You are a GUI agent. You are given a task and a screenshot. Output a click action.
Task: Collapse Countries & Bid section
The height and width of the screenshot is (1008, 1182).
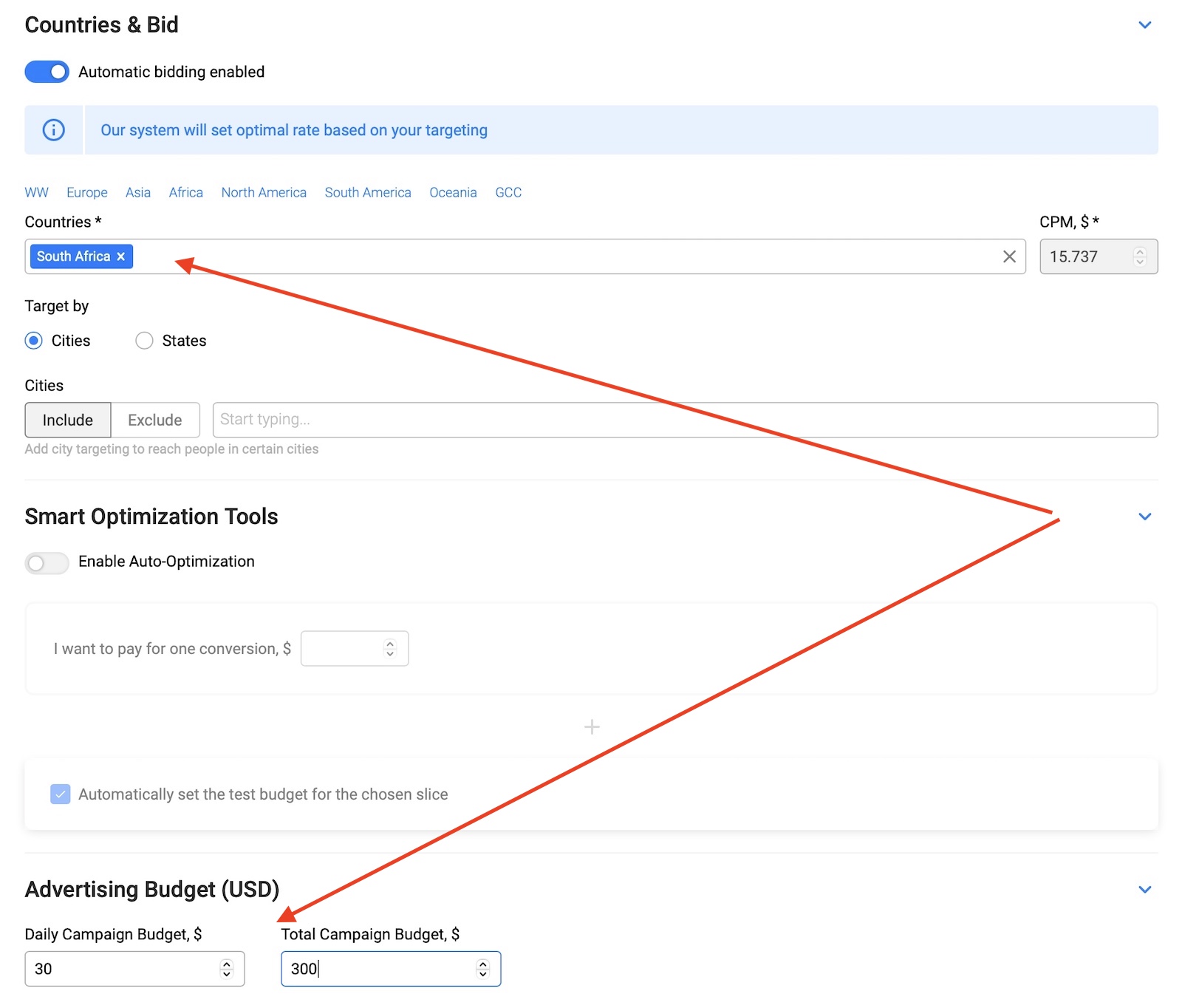[x=1145, y=25]
